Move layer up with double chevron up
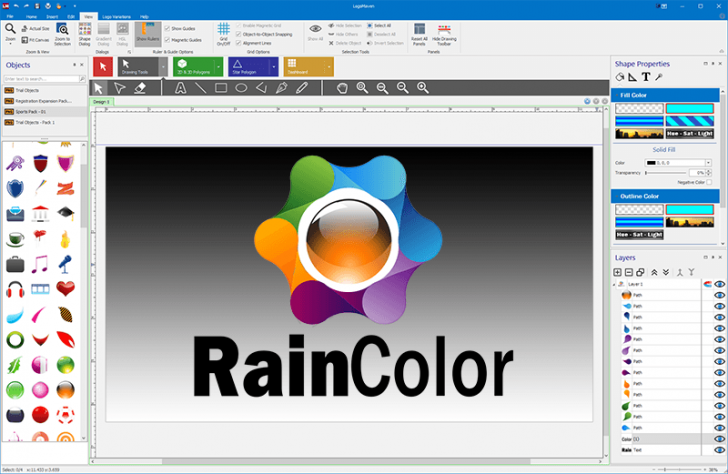 (x=654, y=272)
